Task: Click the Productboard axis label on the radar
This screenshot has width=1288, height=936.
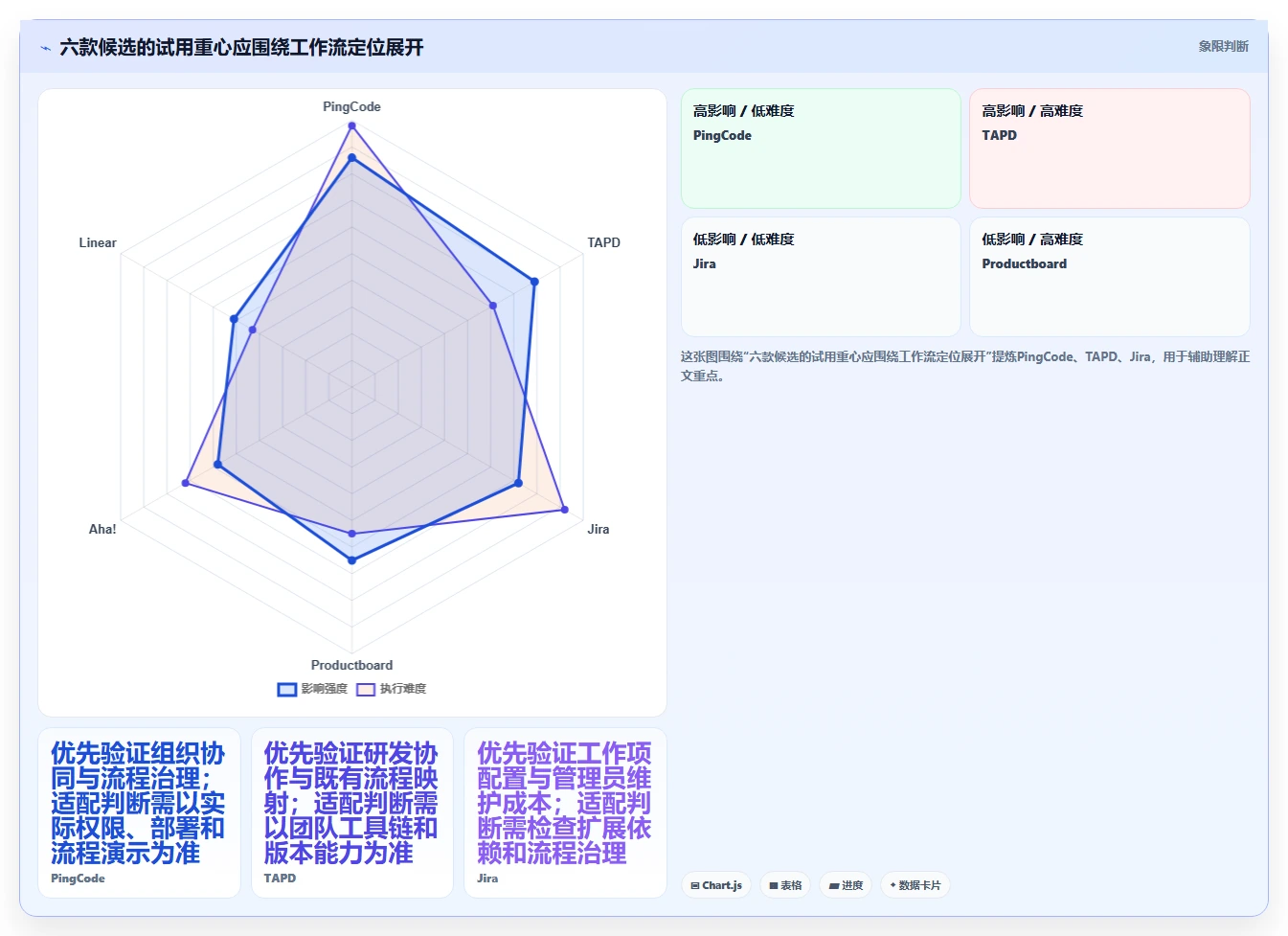Action: [x=351, y=665]
